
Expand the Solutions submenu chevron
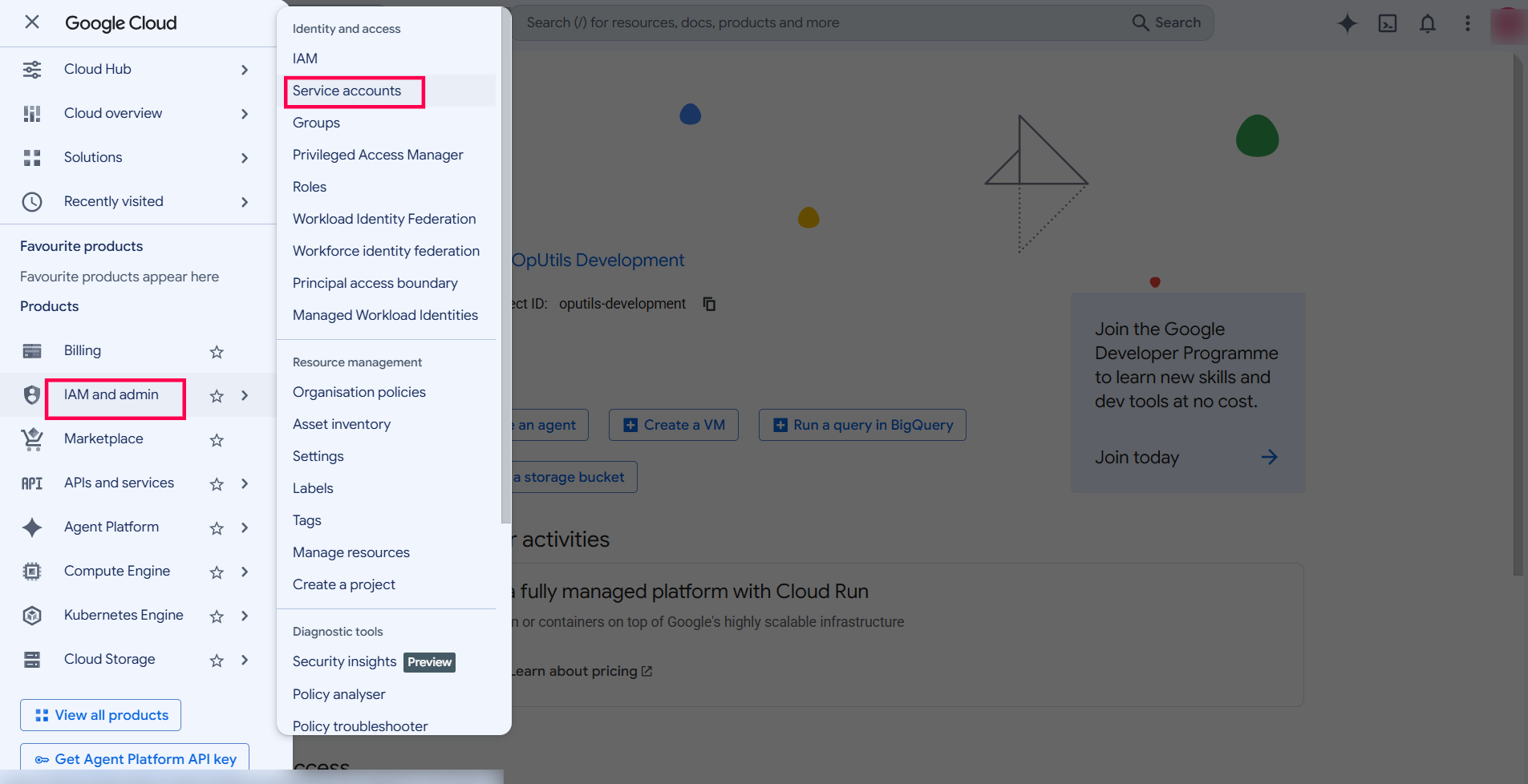coord(245,158)
